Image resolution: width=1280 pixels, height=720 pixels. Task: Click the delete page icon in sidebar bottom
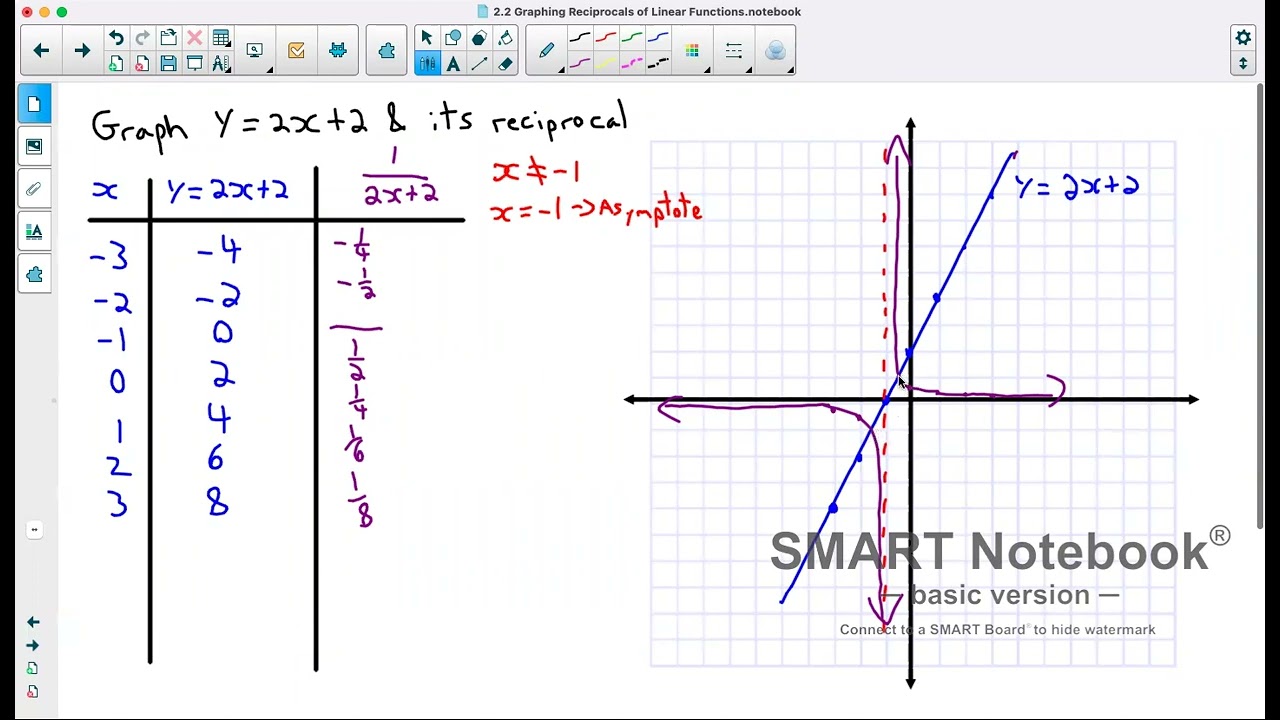click(33, 691)
